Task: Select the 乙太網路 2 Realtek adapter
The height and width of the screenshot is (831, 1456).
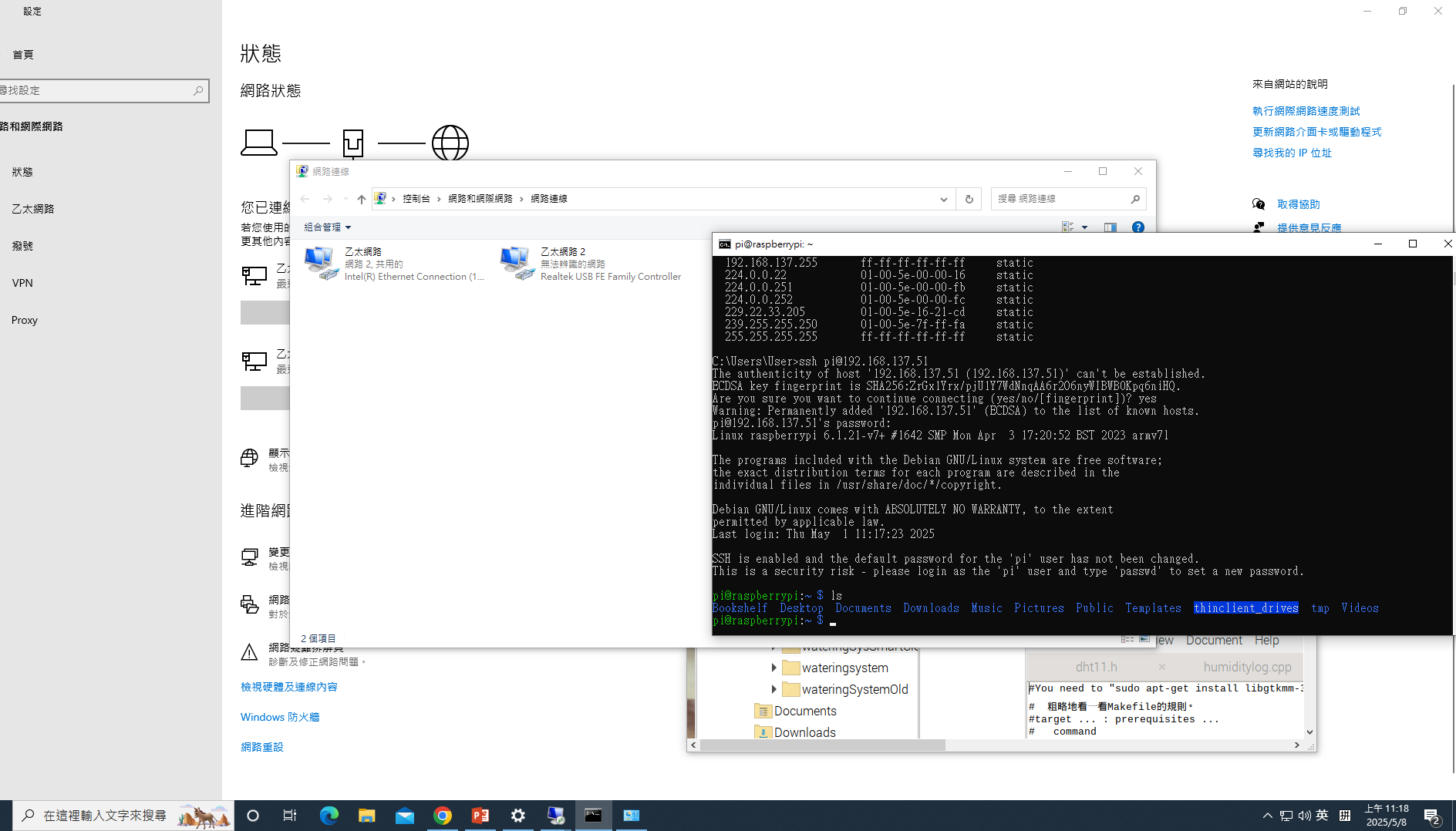Action: 591,264
